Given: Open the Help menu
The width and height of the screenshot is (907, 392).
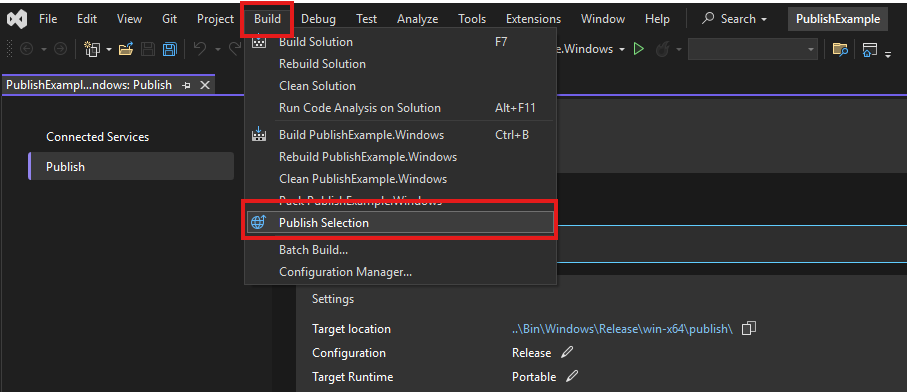Looking at the screenshot, I should [657, 19].
